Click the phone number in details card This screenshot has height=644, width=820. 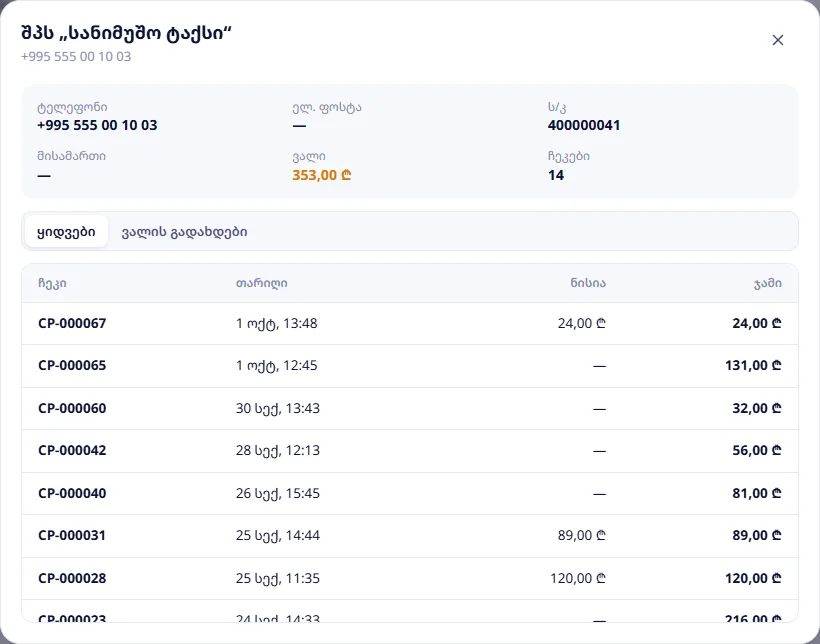pos(97,125)
